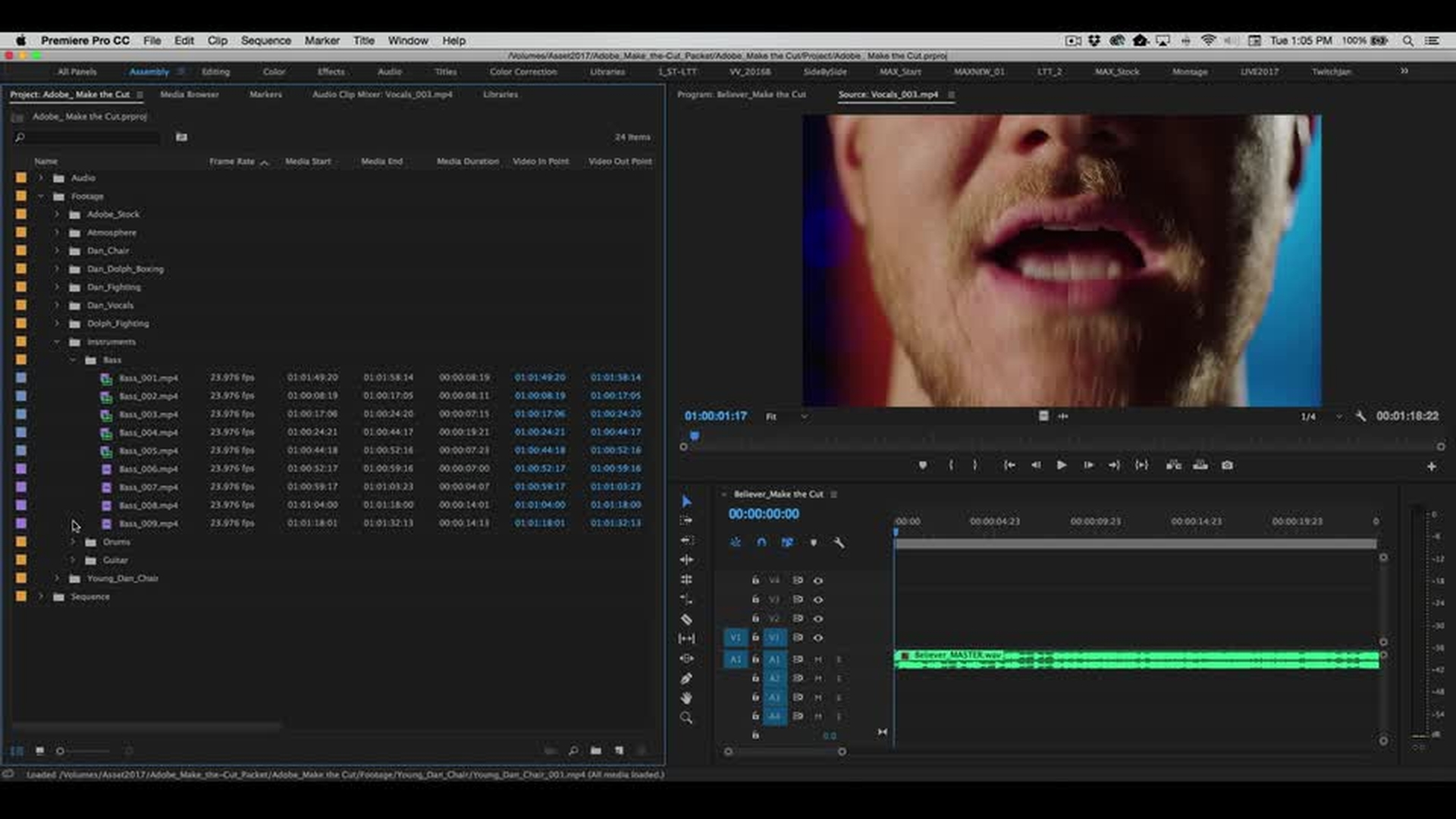Switch to Media Browser tab
Image resolution: width=1456 pixels, height=819 pixels.
click(190, 95)
